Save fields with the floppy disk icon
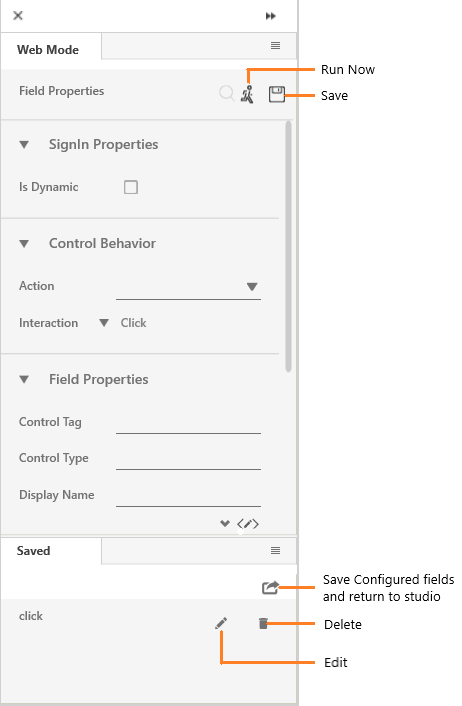462x706 pixels. tap(276, 94)
